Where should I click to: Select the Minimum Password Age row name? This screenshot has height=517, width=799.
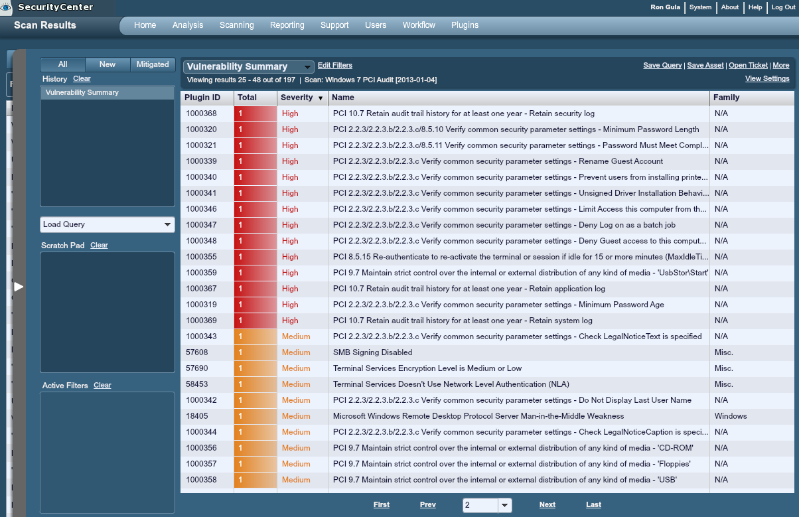(498, 305)
